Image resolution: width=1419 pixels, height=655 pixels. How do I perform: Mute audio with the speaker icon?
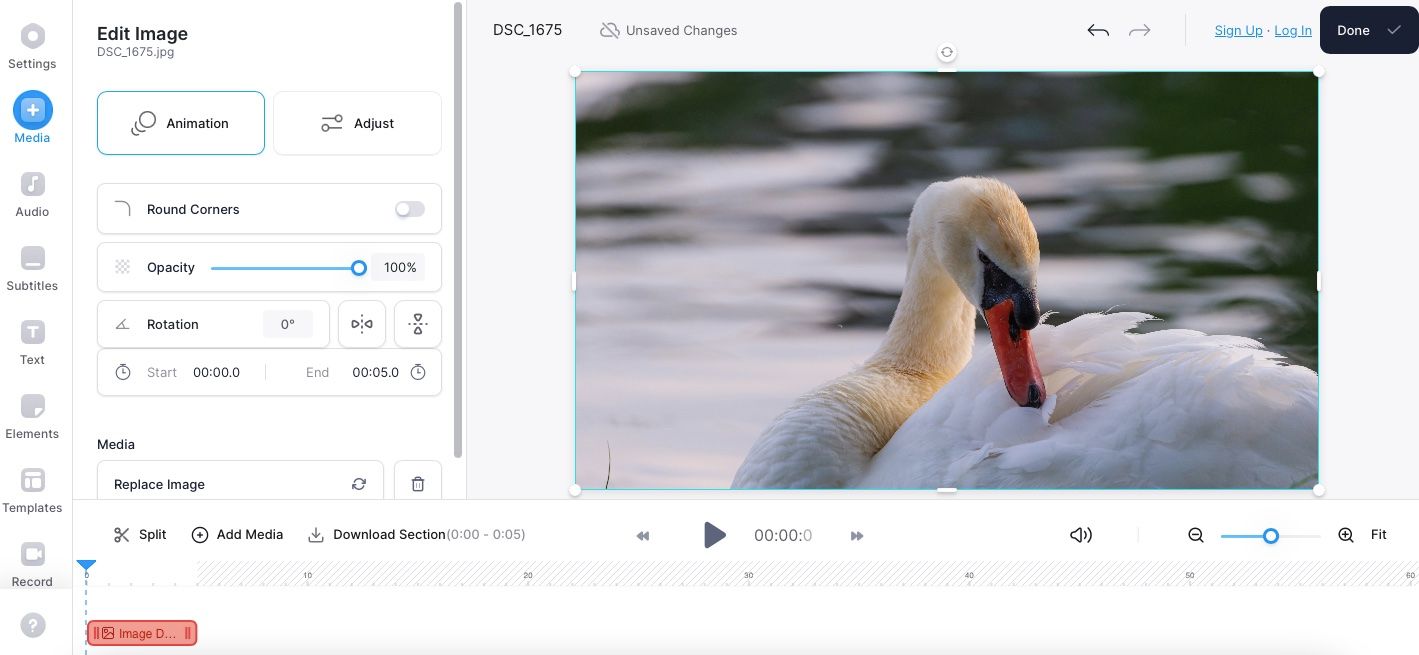[x=1080, y=534]
